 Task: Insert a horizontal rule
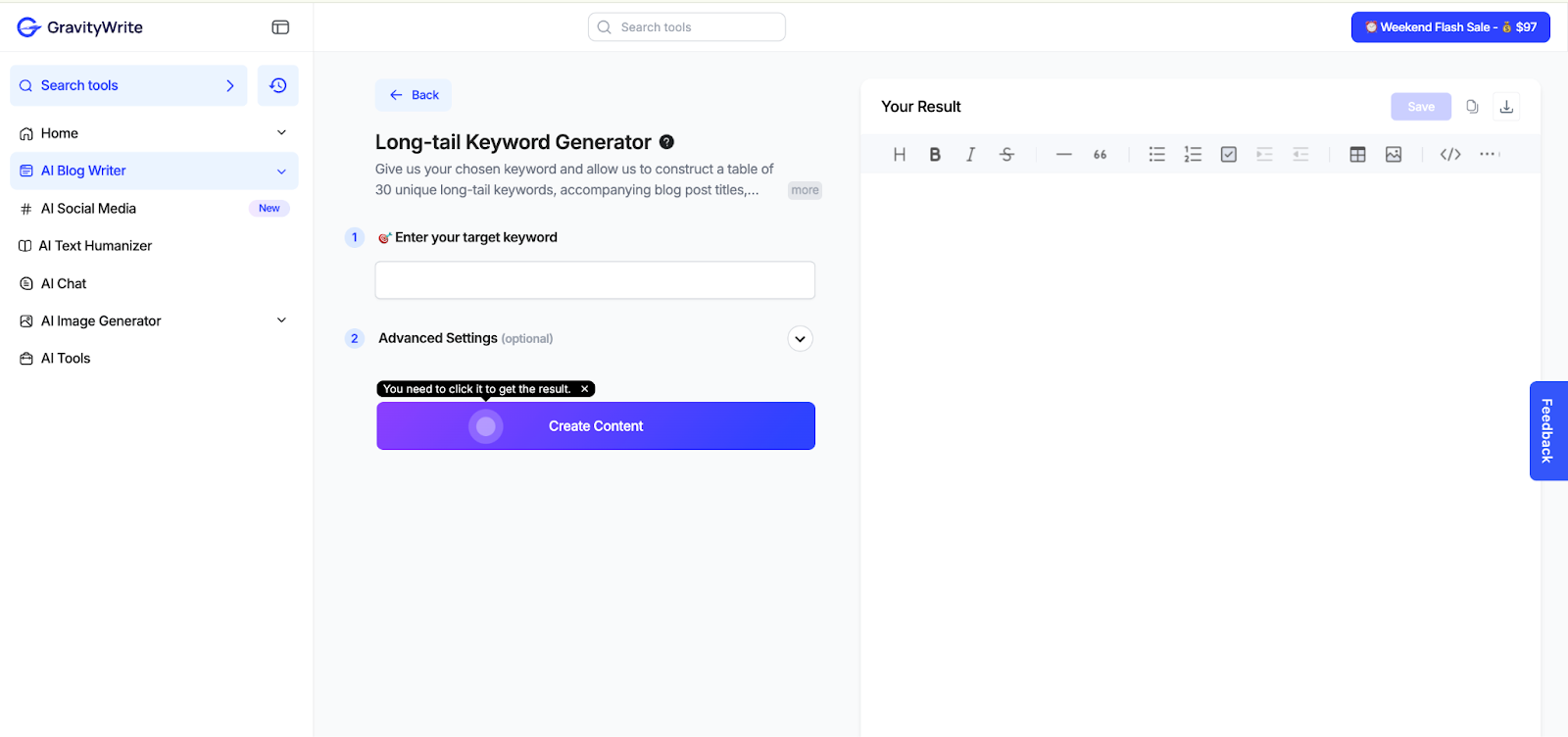[x=1063, y=154]
